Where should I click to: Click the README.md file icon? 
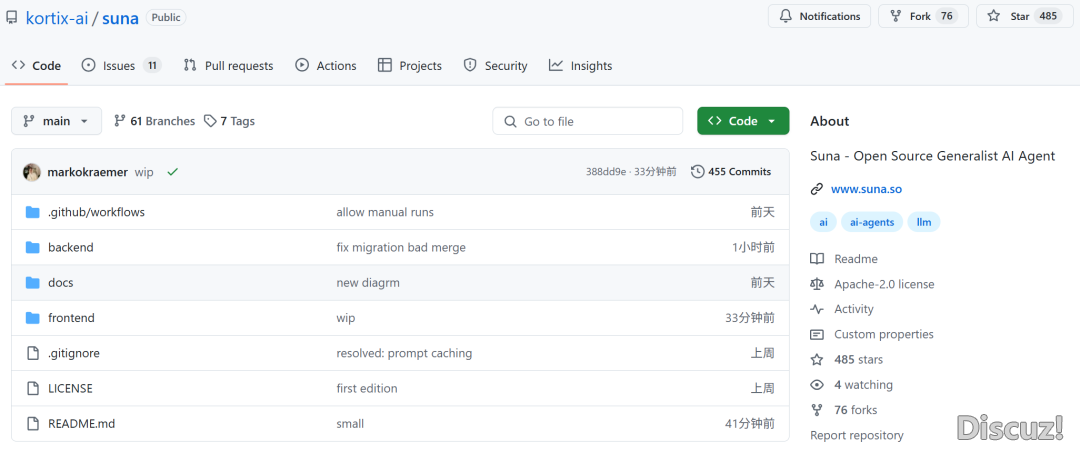click(x=32, y=424)
